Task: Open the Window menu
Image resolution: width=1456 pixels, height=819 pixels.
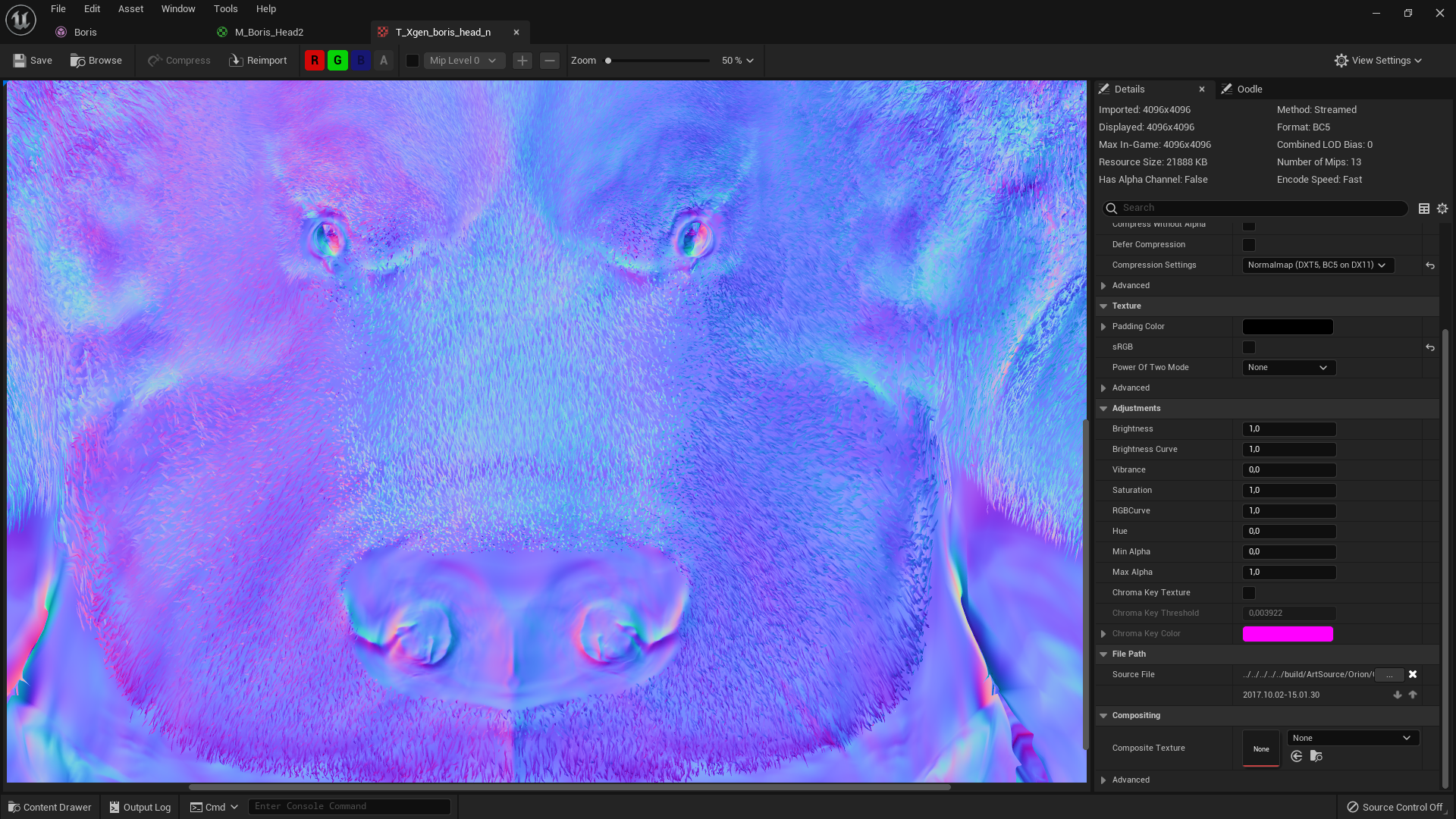Action: pos(178,9)
